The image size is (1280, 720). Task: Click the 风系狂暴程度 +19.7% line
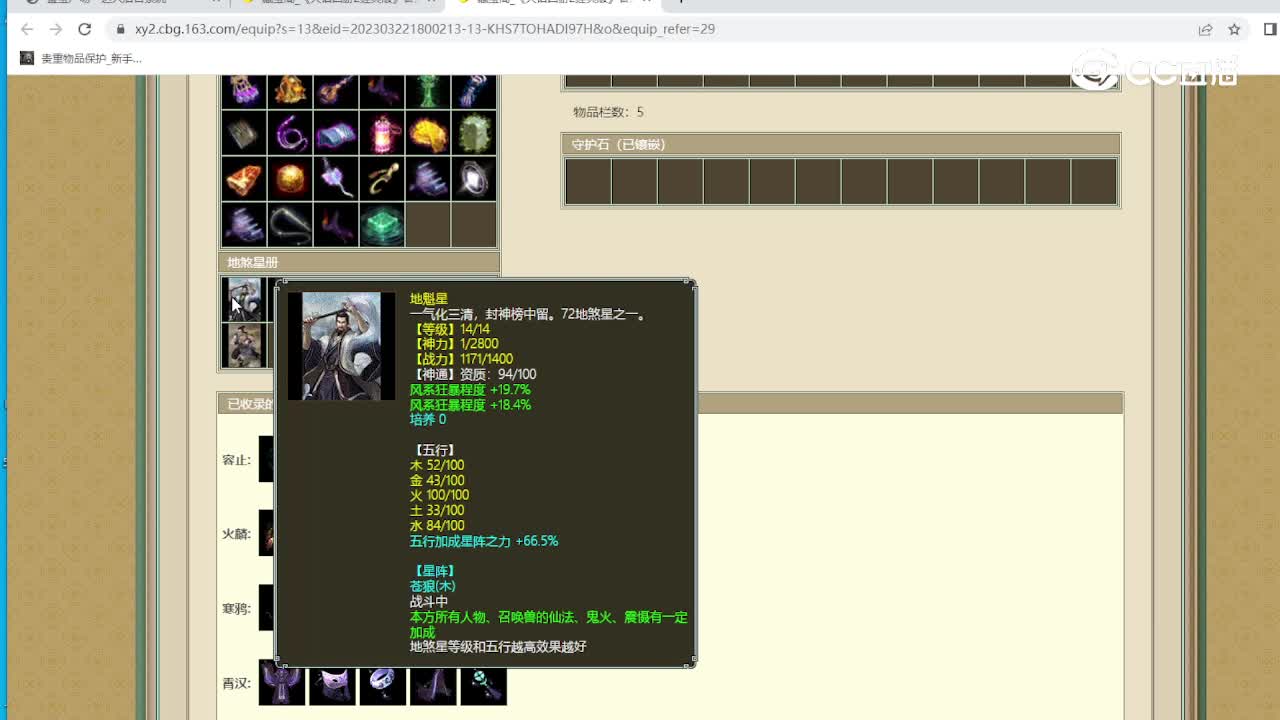(x=470, y=389)
